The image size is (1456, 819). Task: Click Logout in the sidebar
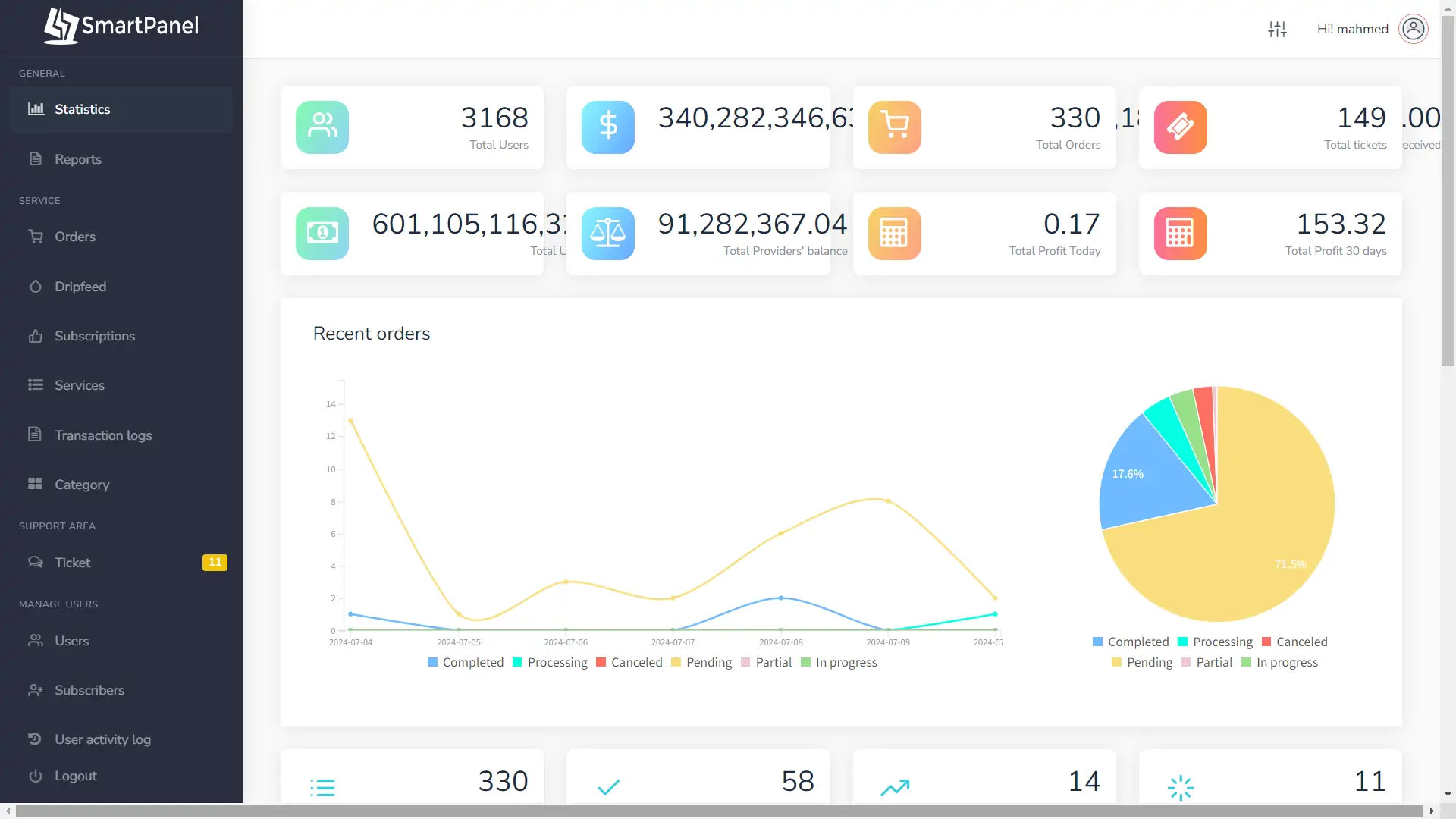[75, 776]
